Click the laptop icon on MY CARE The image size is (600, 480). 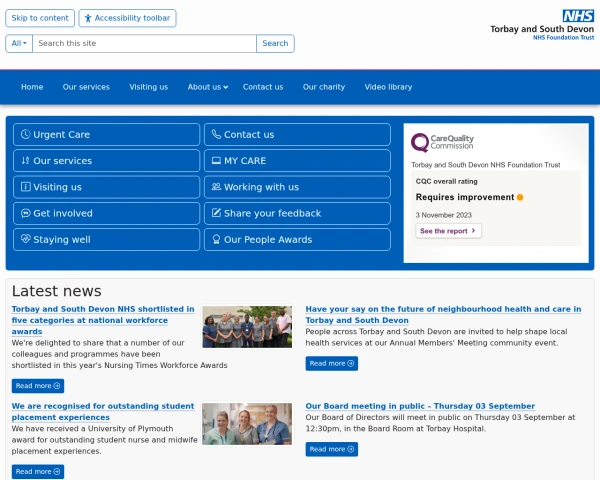pyautogui.click(x=216, y=160)
